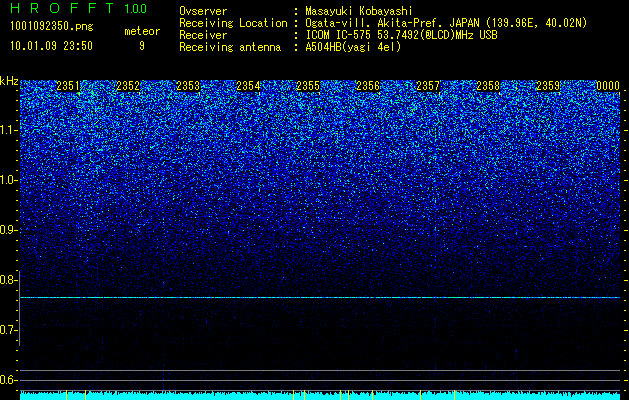Click the 2354 time marker
The width and height of the screenshot is (629, 400).
click(248, 86)
